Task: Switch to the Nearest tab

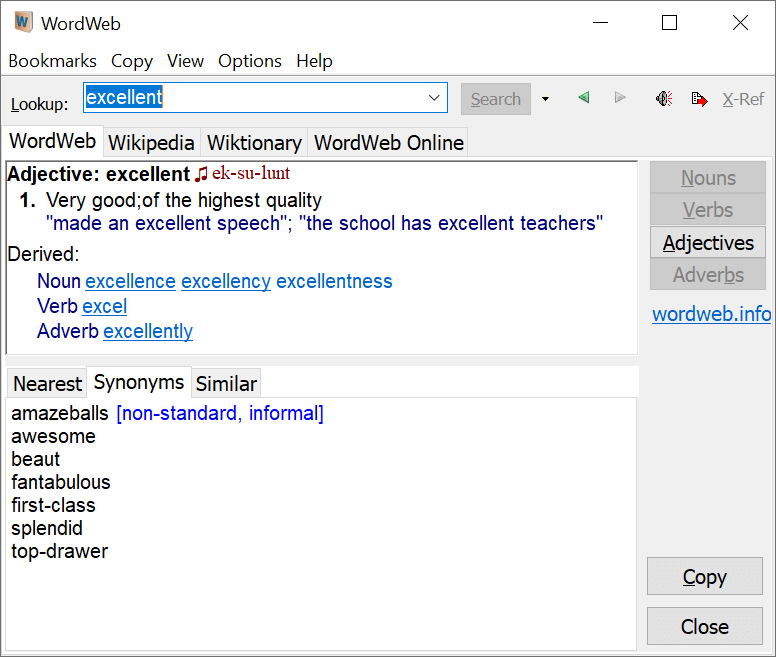Action: point(48,383)
